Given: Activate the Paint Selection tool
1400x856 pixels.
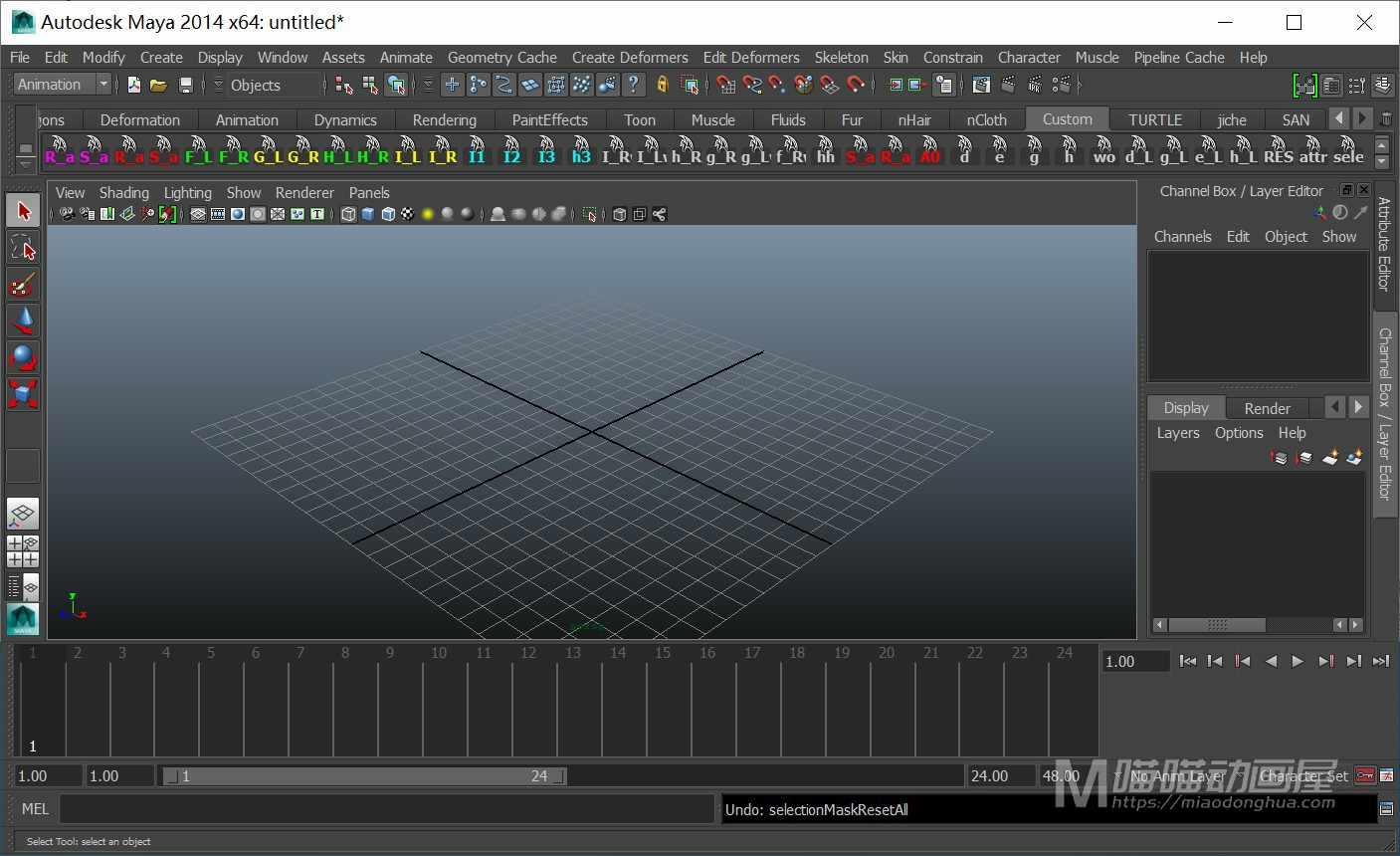Looking at the screenshot, I should 22,286.
